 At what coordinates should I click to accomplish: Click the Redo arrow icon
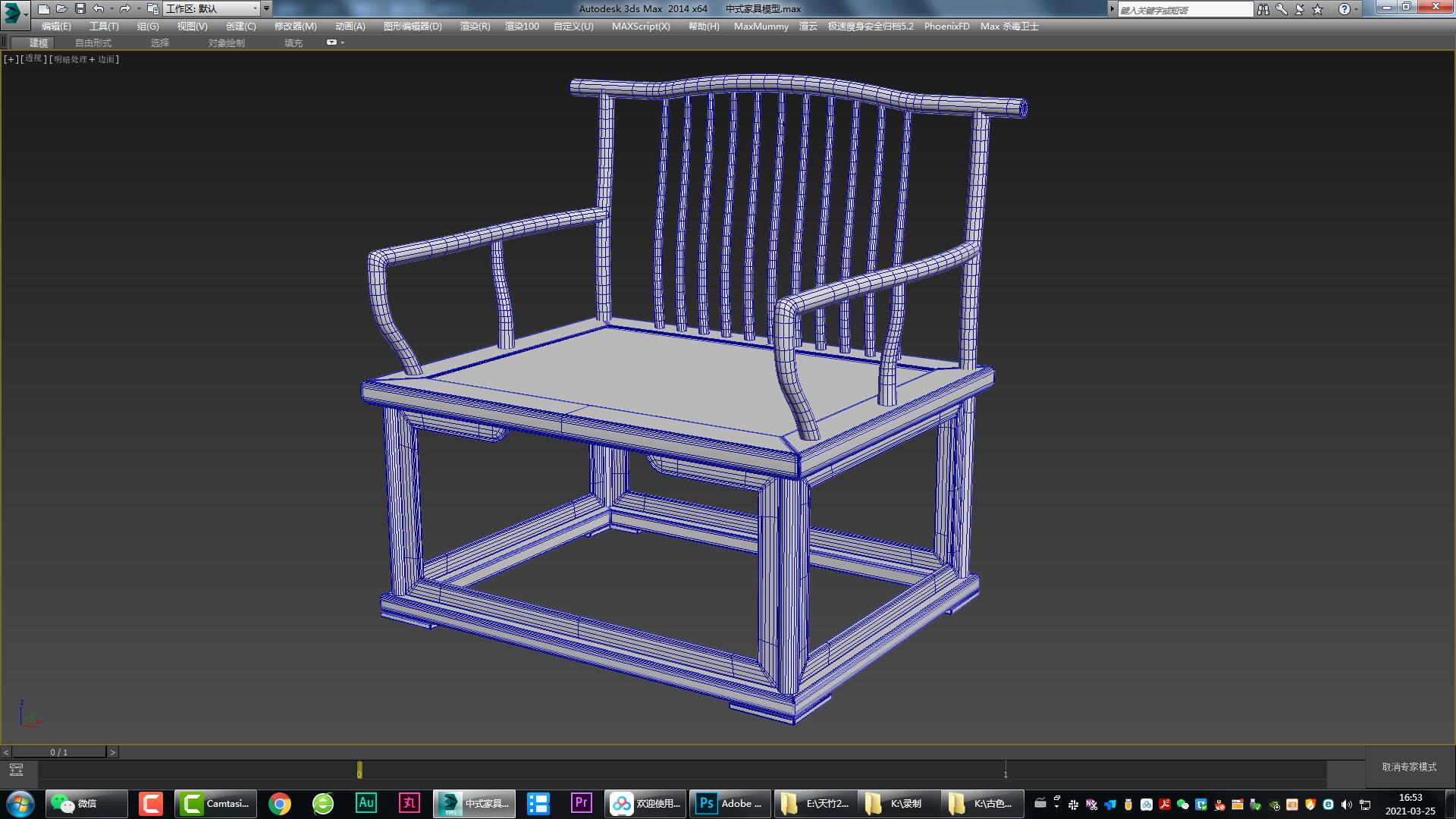124,9
